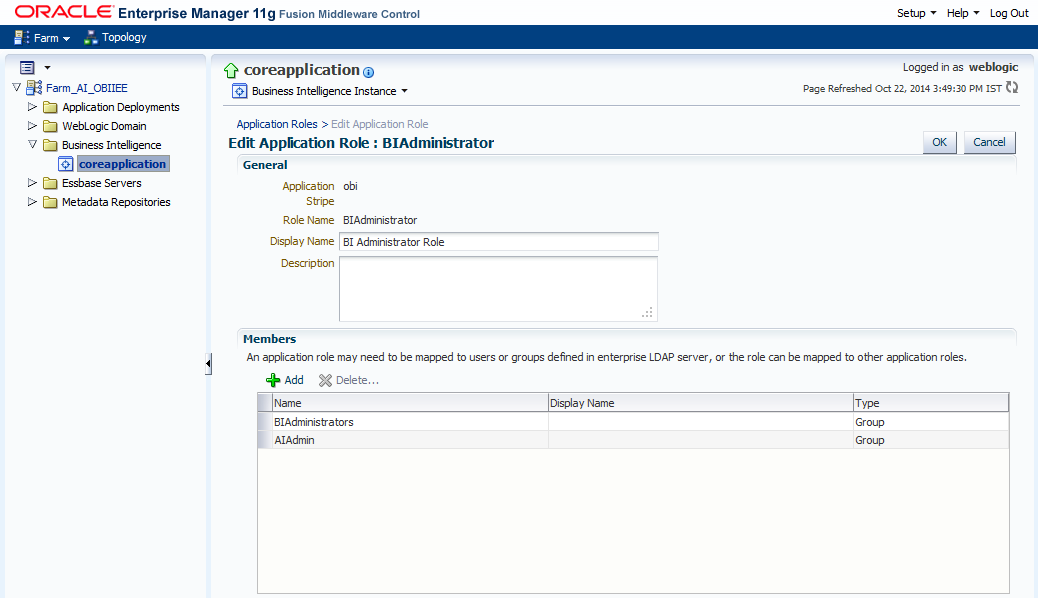
Task: Expand the WebLogic Domain folder
Action: click(32, 125)
